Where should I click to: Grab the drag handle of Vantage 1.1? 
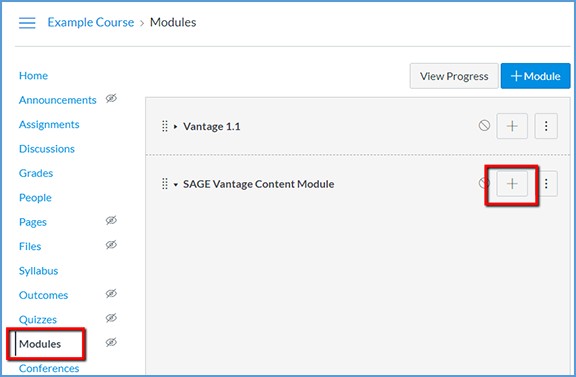pyautogui.click(x=165, y=126)
